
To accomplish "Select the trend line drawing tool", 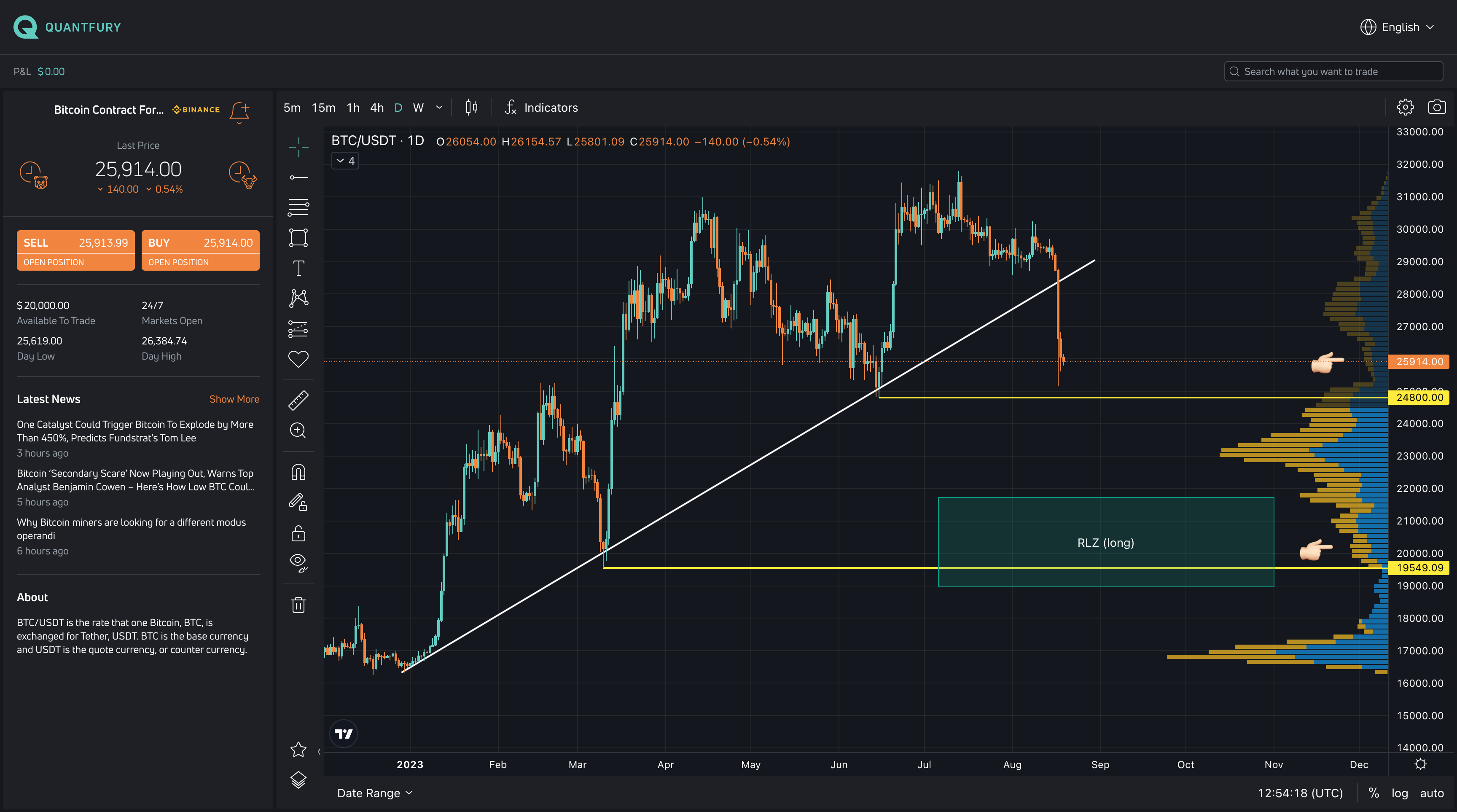I will (x=298, y=177).
